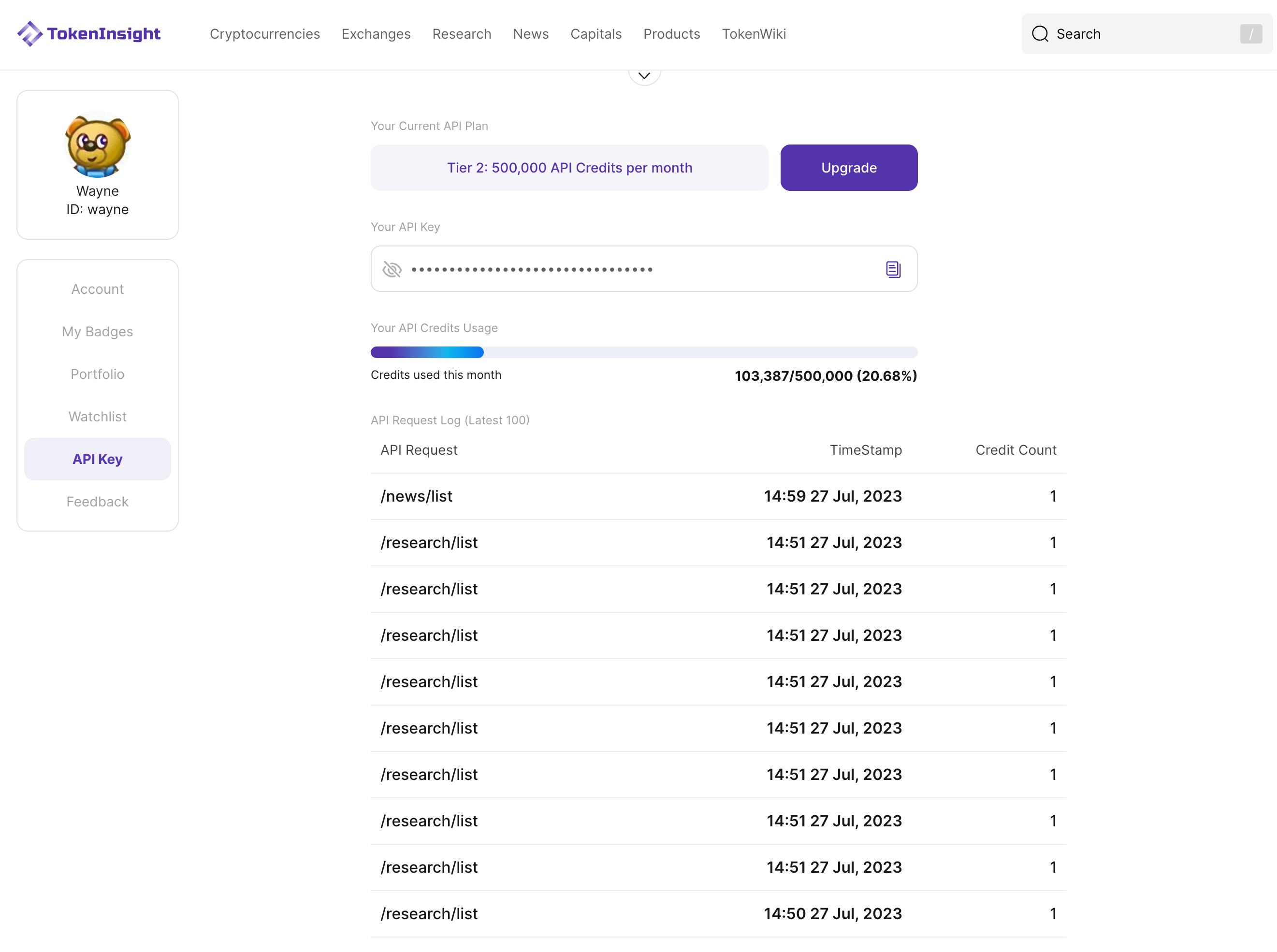The height and width of the screenshot is (952, 1277).
Task: Click the TokenInsight logo
Action: (x=89, y=33)
